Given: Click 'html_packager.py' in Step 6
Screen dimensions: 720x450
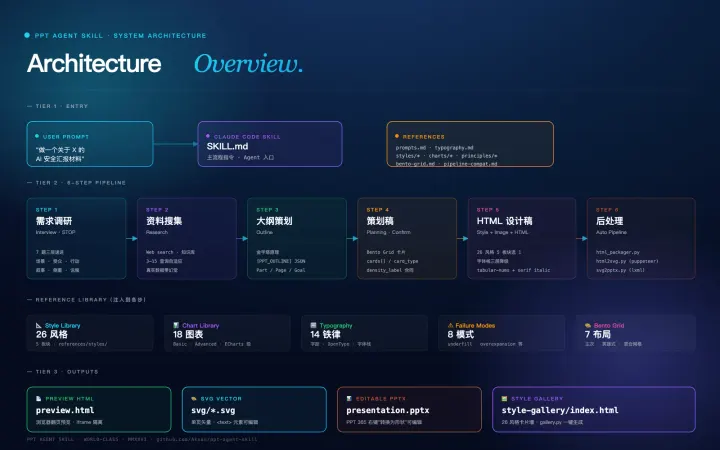Looking at the screenshot, I should (x=618, y=252).
